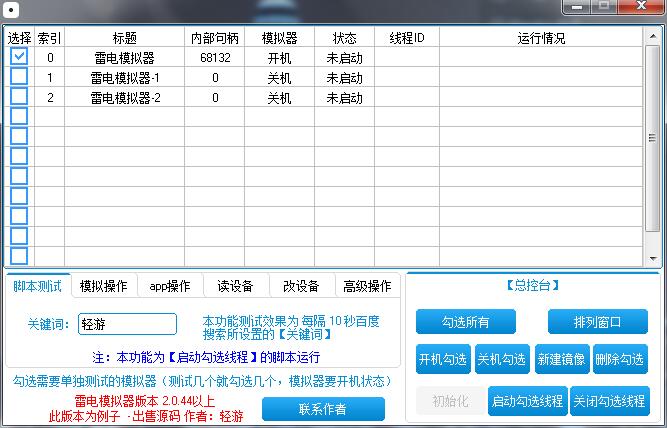Click the 排列窗口 button
The height and width of the screenshot is (428, 667).
598,322
